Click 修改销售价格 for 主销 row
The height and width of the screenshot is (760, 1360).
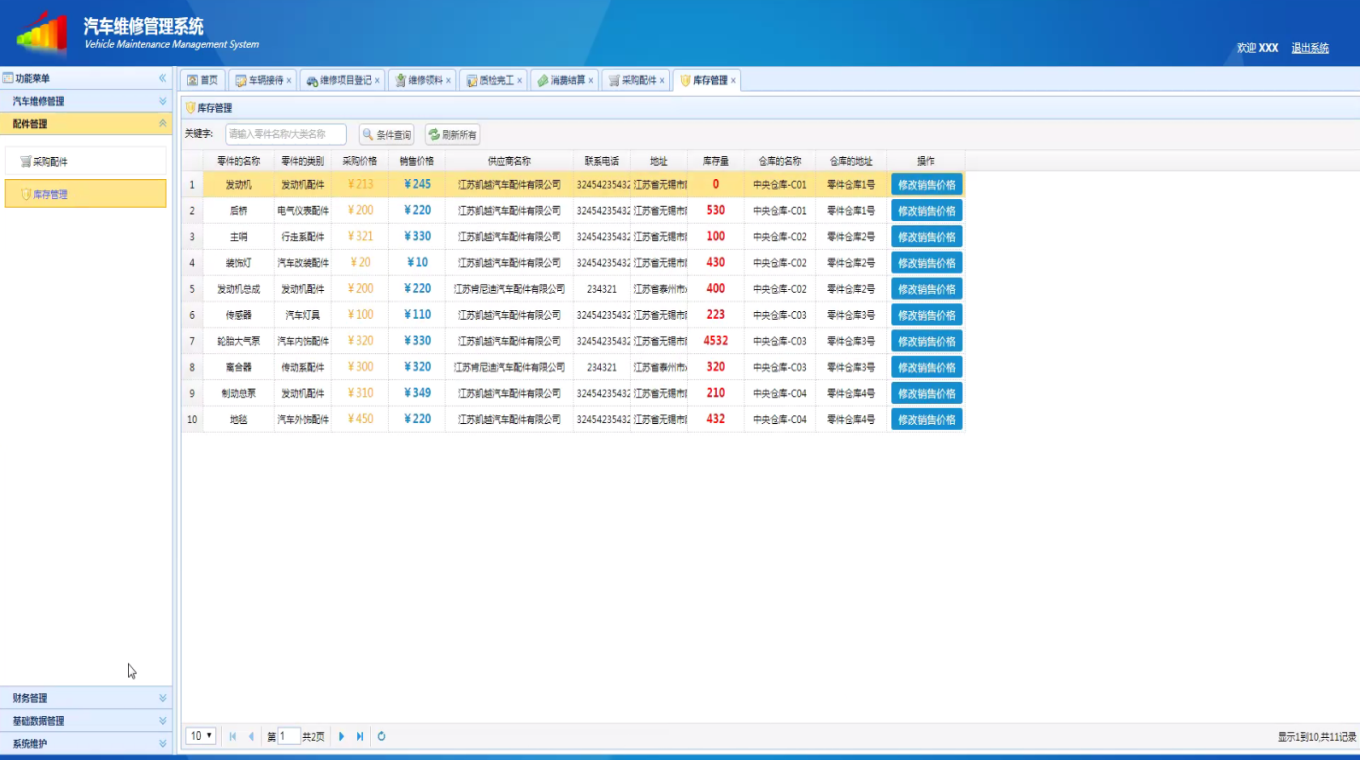[927, 237]
